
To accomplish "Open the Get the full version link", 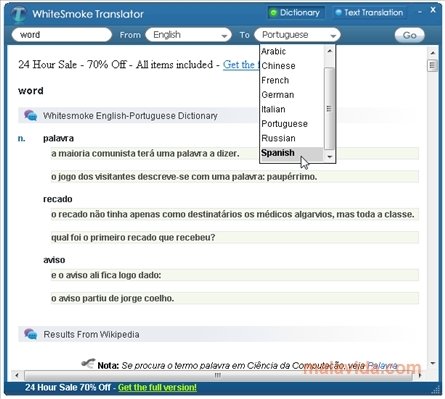I will [x=157, y=388].
